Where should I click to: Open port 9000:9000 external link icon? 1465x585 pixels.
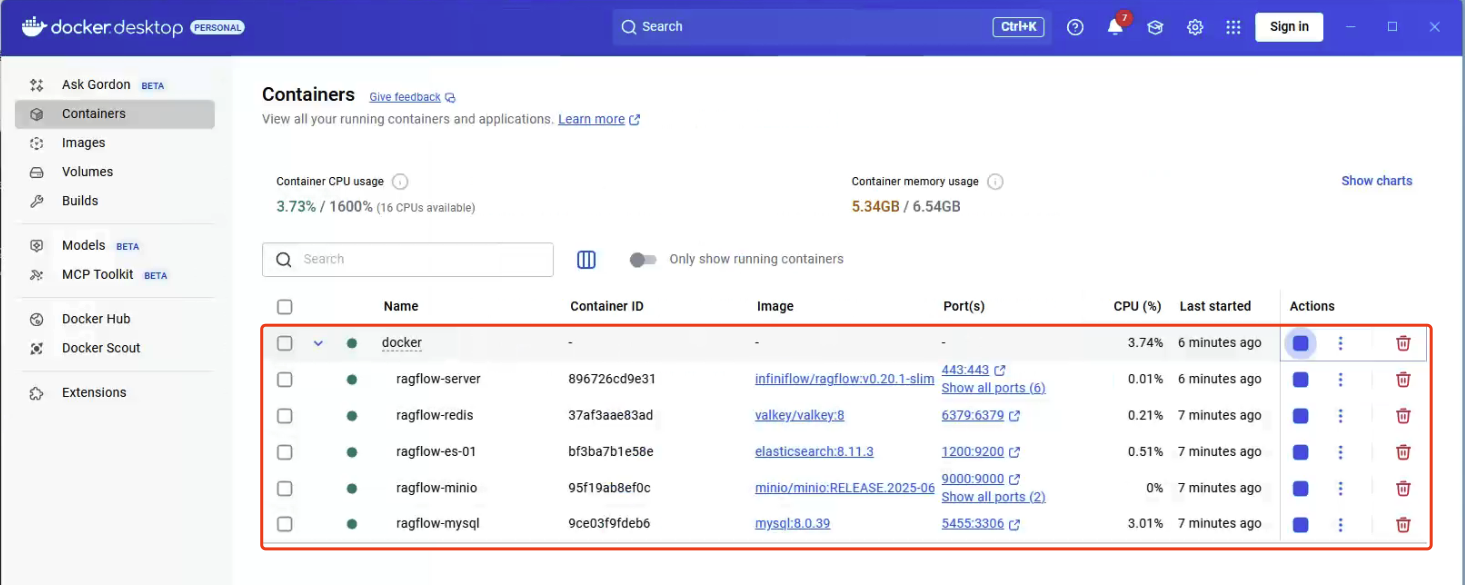click(1014, 479)
